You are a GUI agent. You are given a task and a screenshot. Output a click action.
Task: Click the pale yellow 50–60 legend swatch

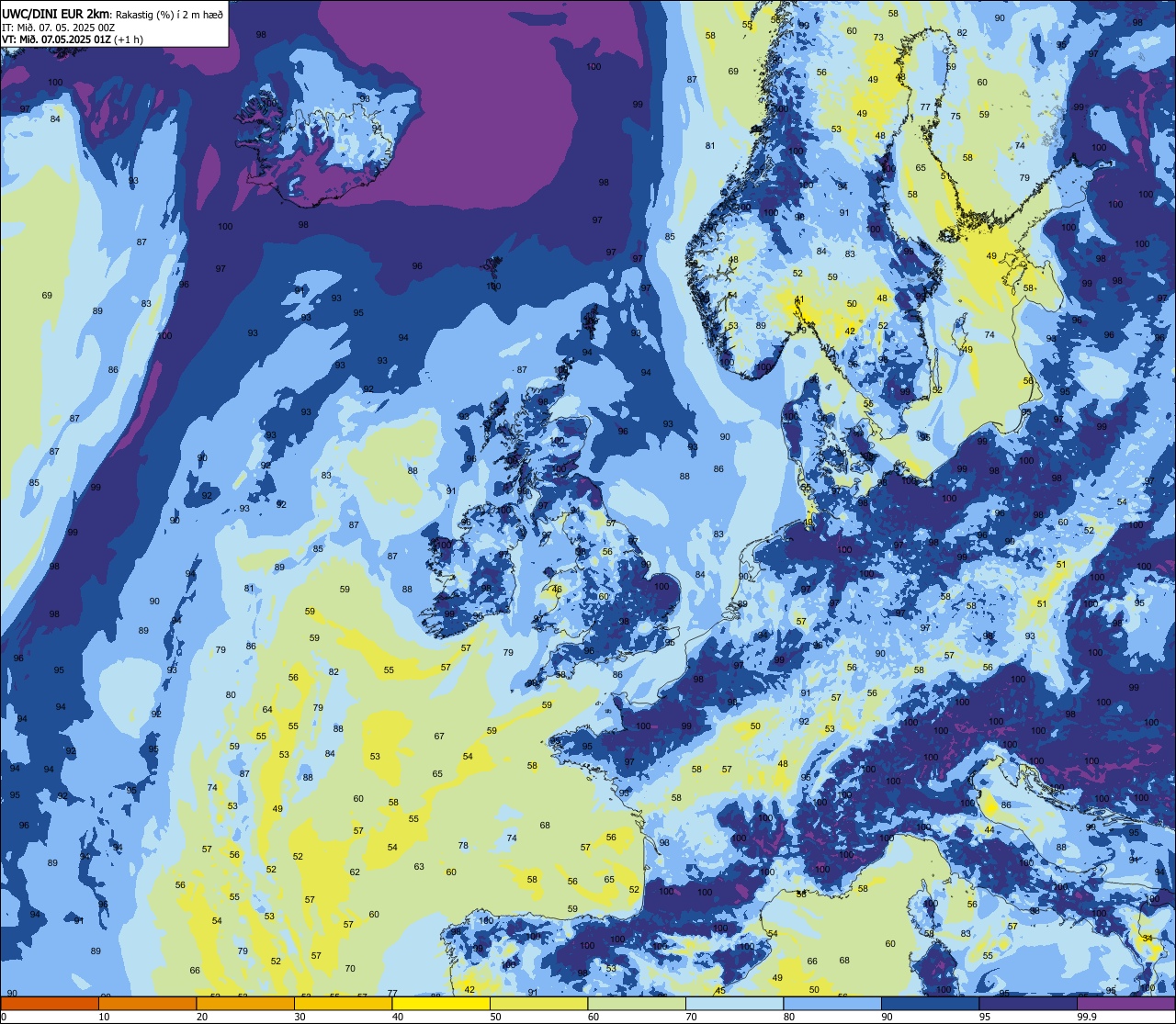pyautogui.click(x=538, y=1004)
